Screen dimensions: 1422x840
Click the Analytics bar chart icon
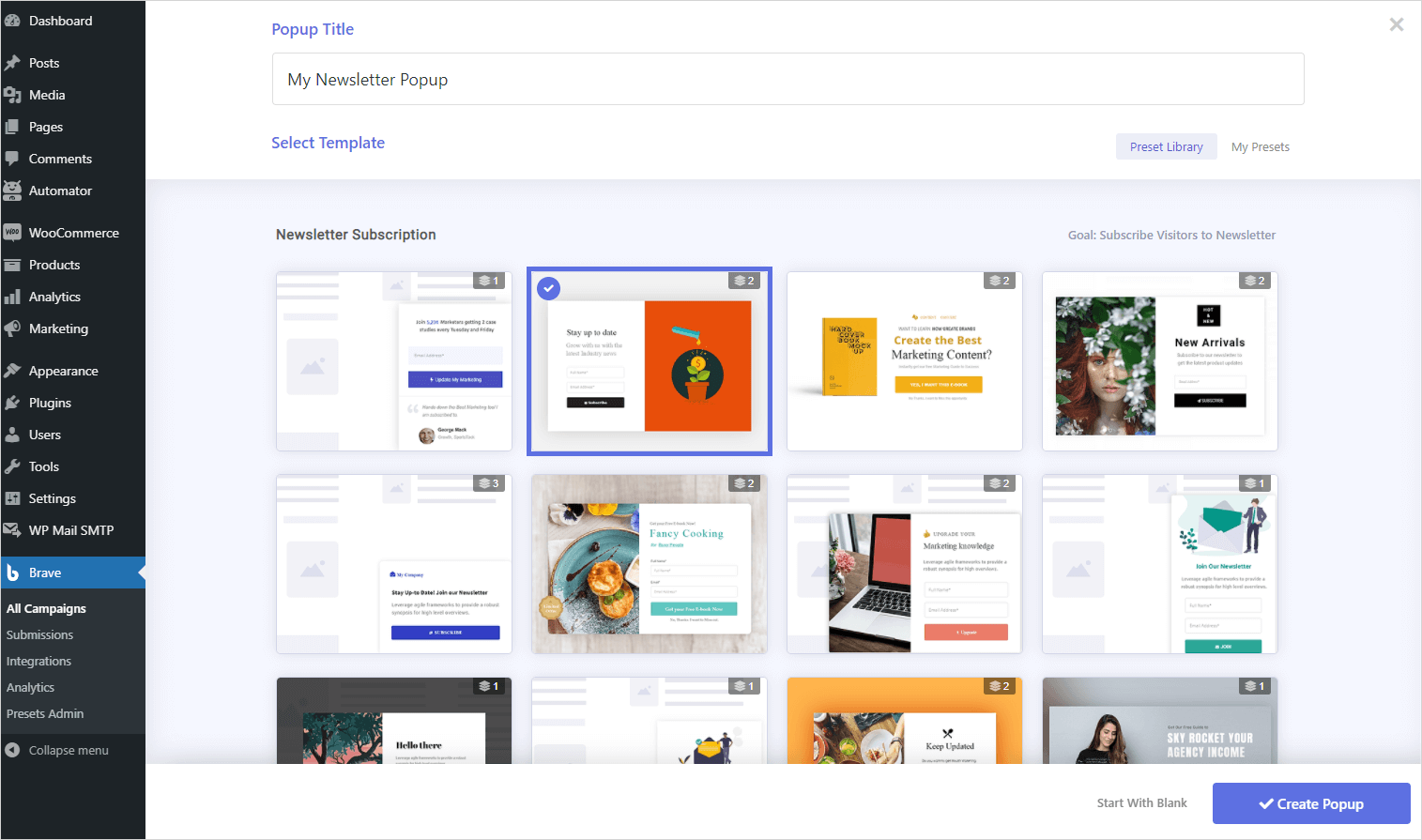(x=12, y=297)
